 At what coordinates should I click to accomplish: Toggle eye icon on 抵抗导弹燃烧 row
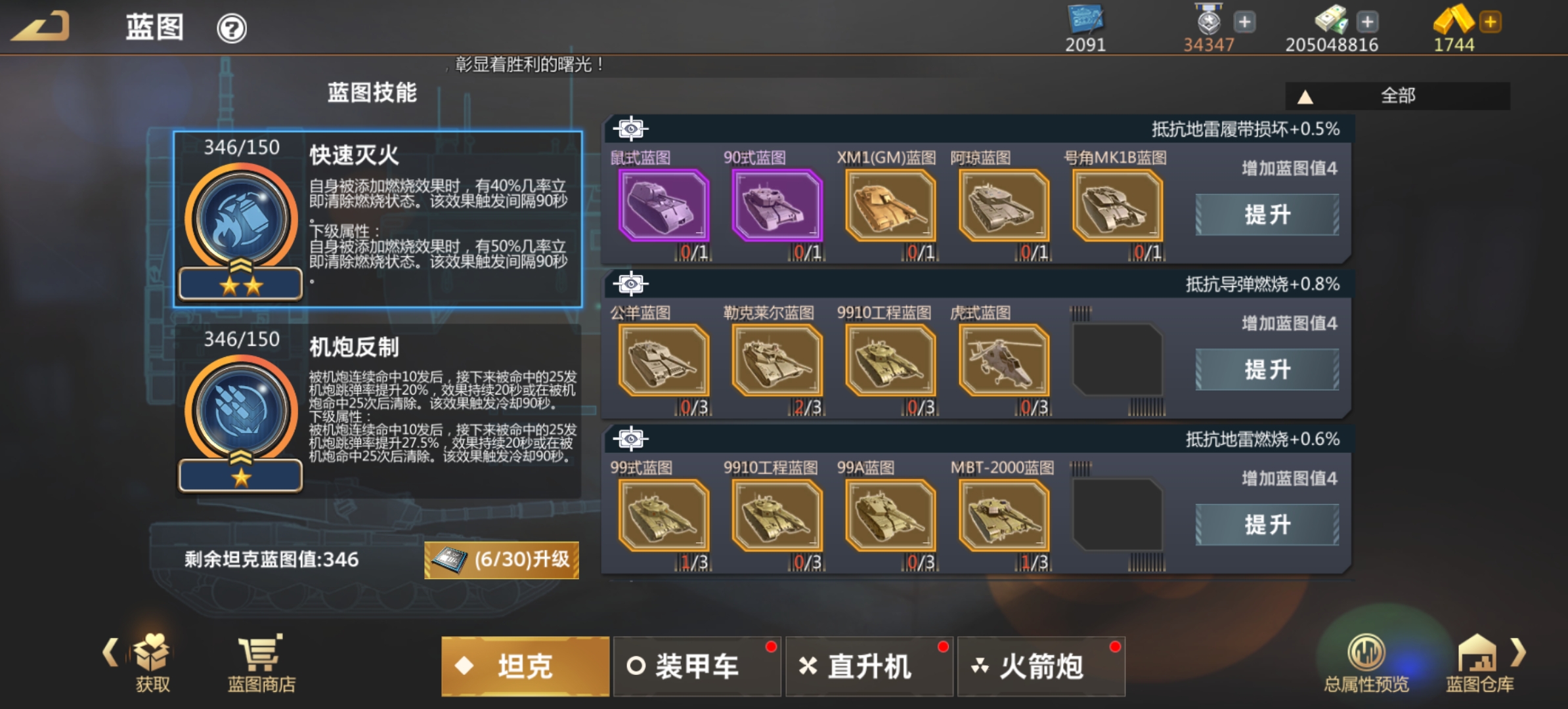click(x=631, y=284)
